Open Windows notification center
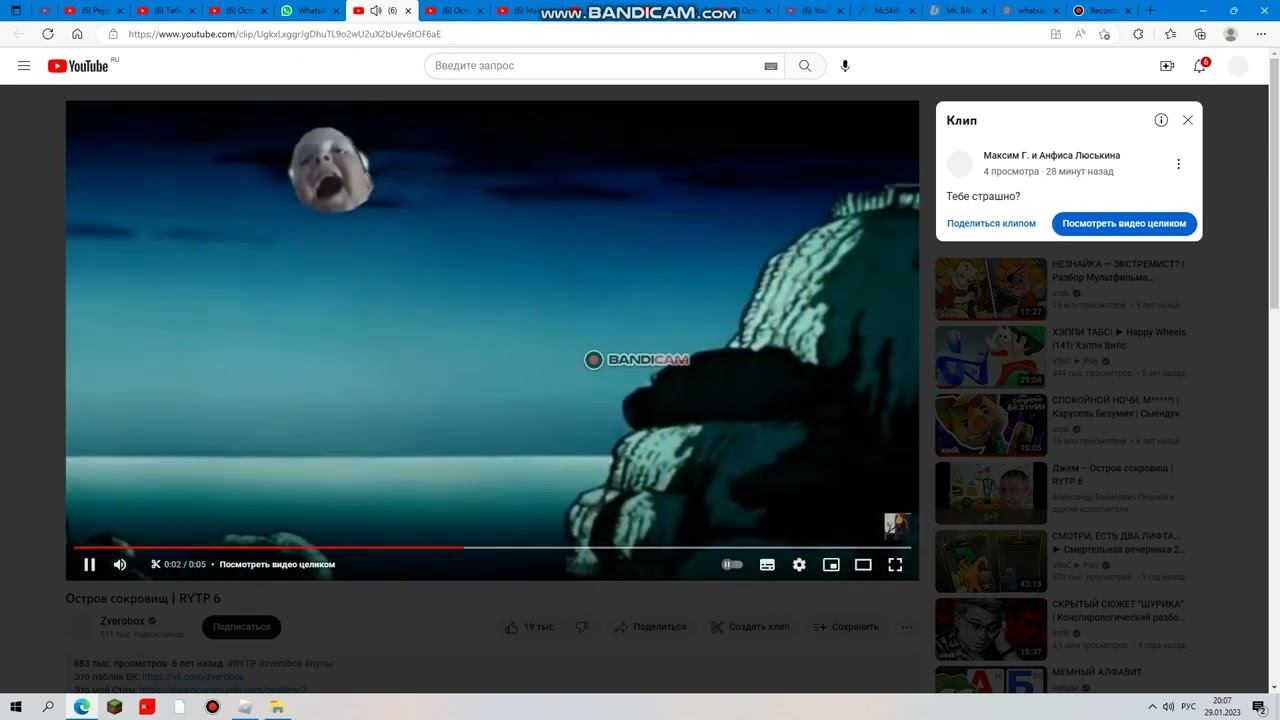Viewport: 1280px width, 720px height. 1259,706
